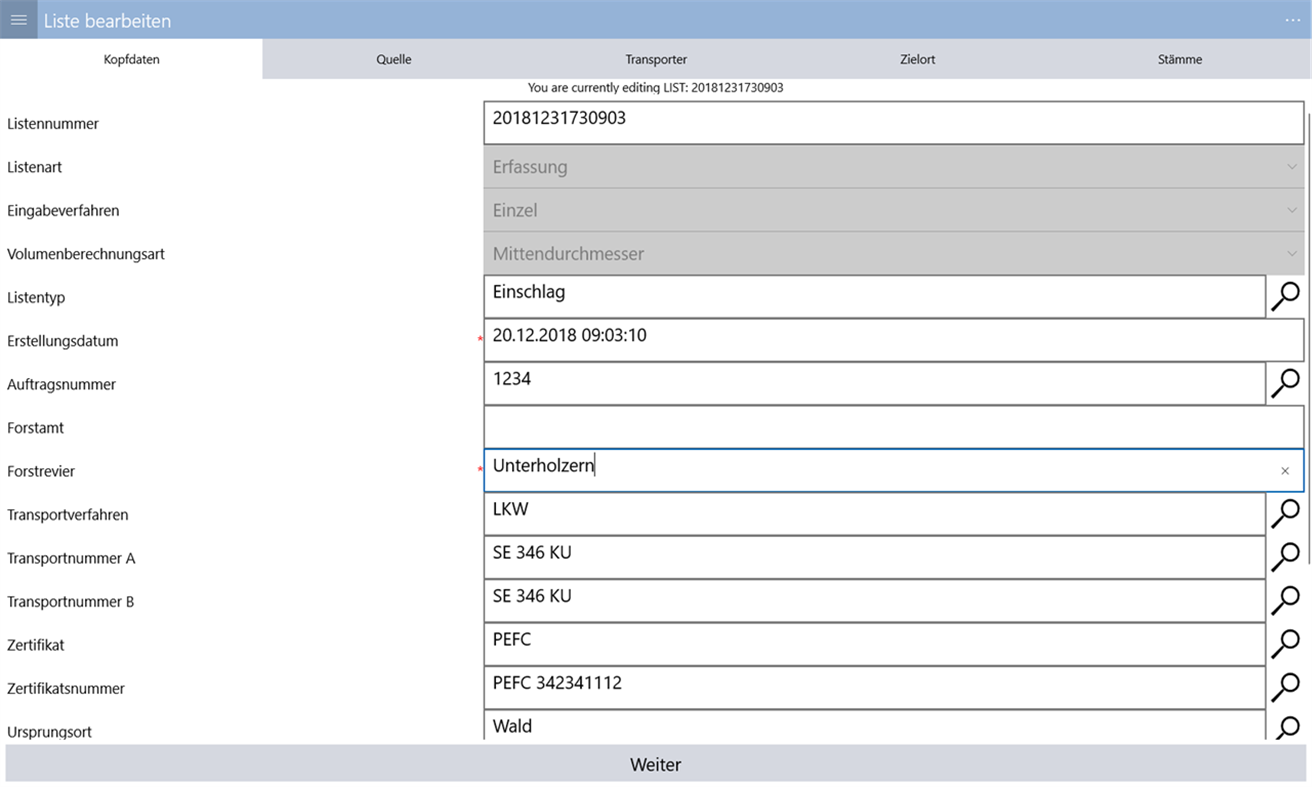The image size is (1312, 787).
Task: Open the Transportnummer A search magnifier
Action: (x=1286, y=557)
